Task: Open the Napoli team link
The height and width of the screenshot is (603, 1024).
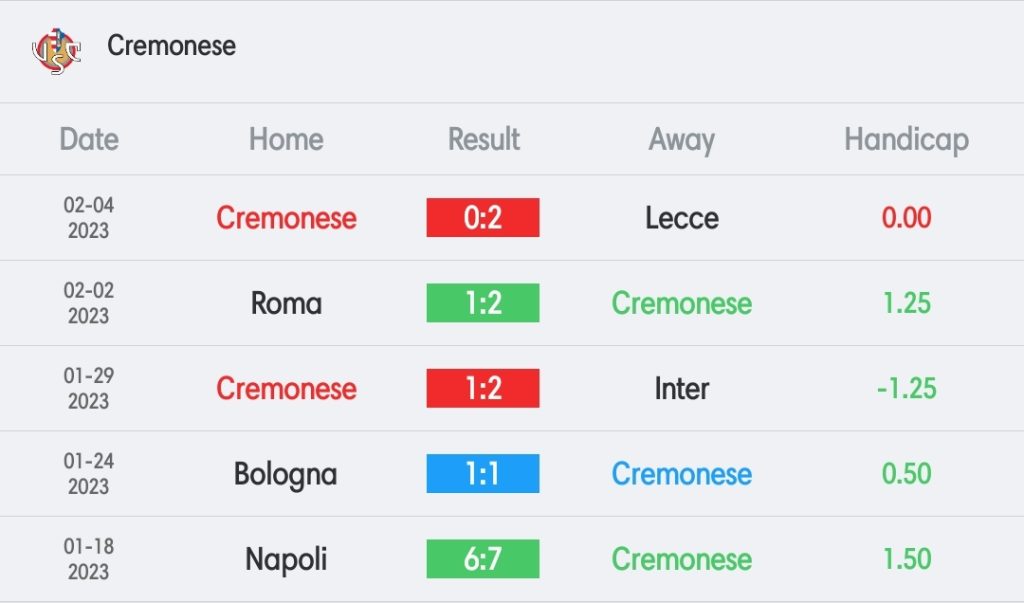Action: tap(286, 558)
